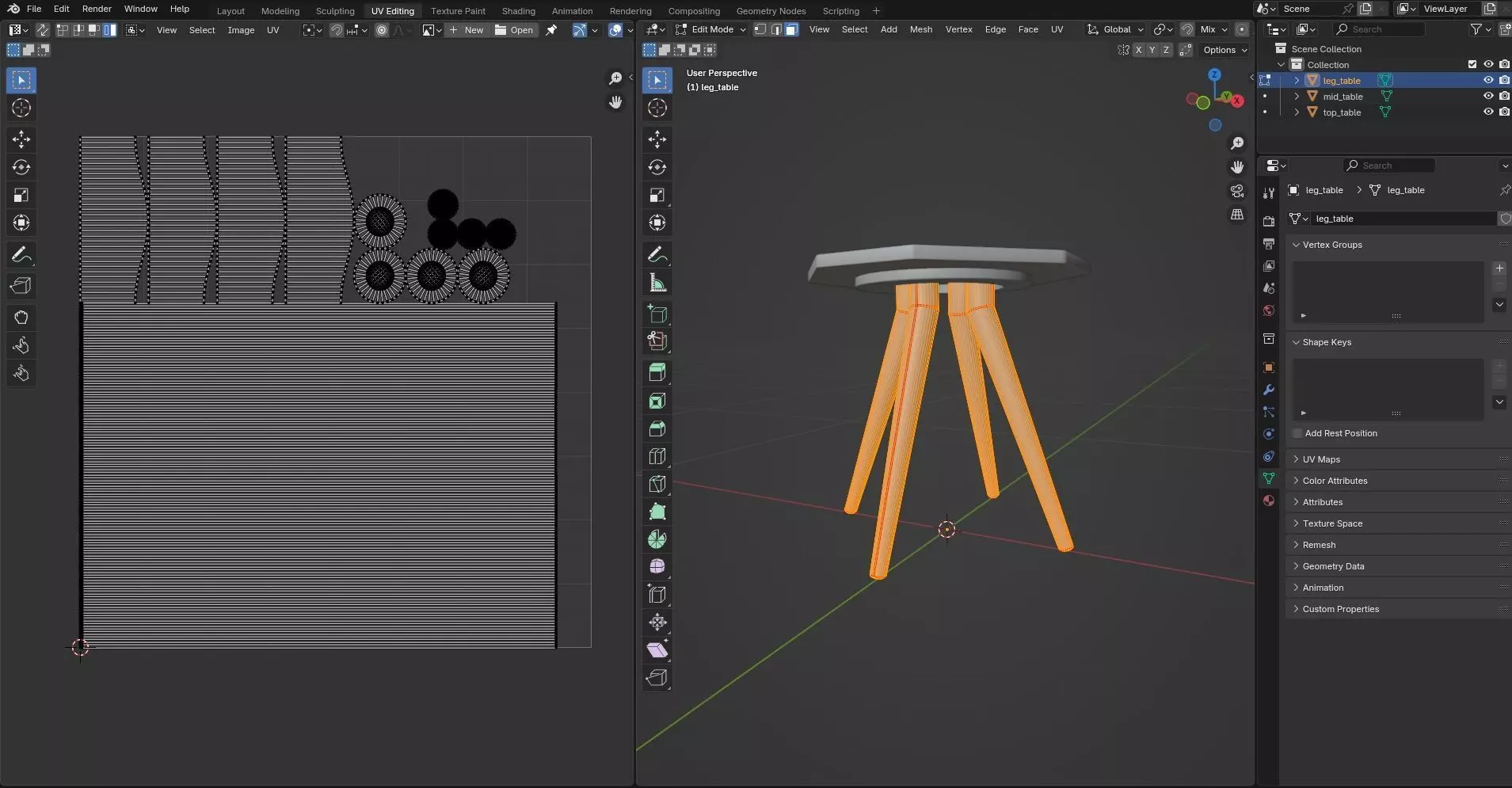Disable rendering of leg_table camera icon
The width and height of the screenshot is (1512, 788).
click(x=1504, y=80)
